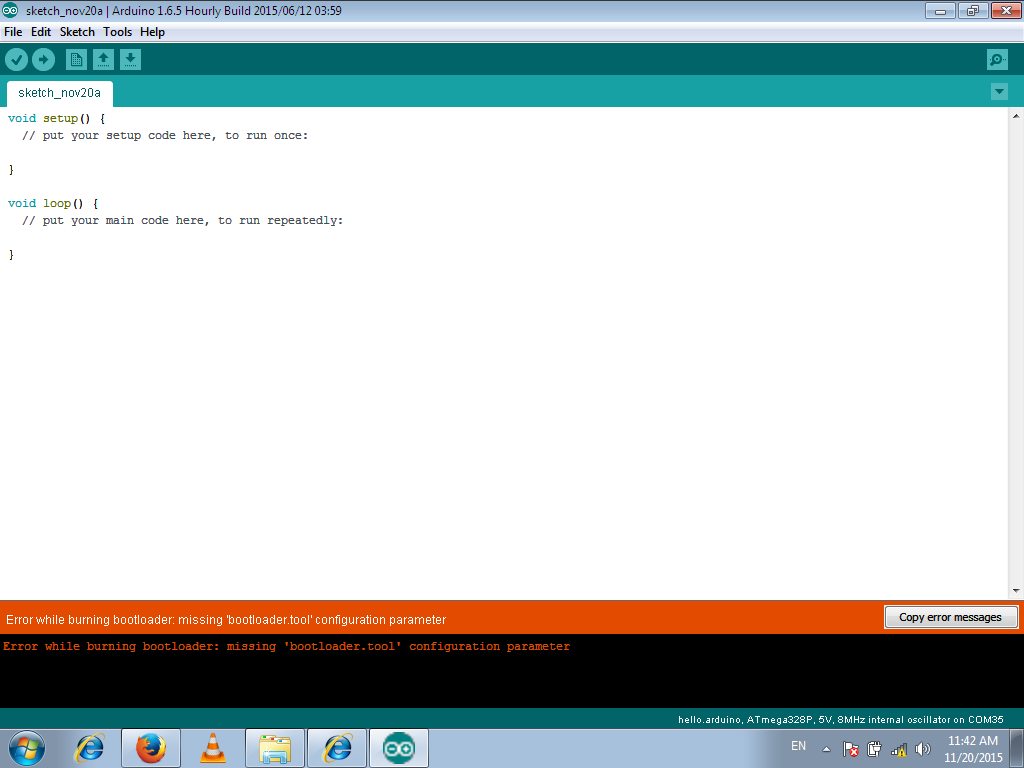Click the 'put your main code here' comment
1024x768 pixels.
183,220
